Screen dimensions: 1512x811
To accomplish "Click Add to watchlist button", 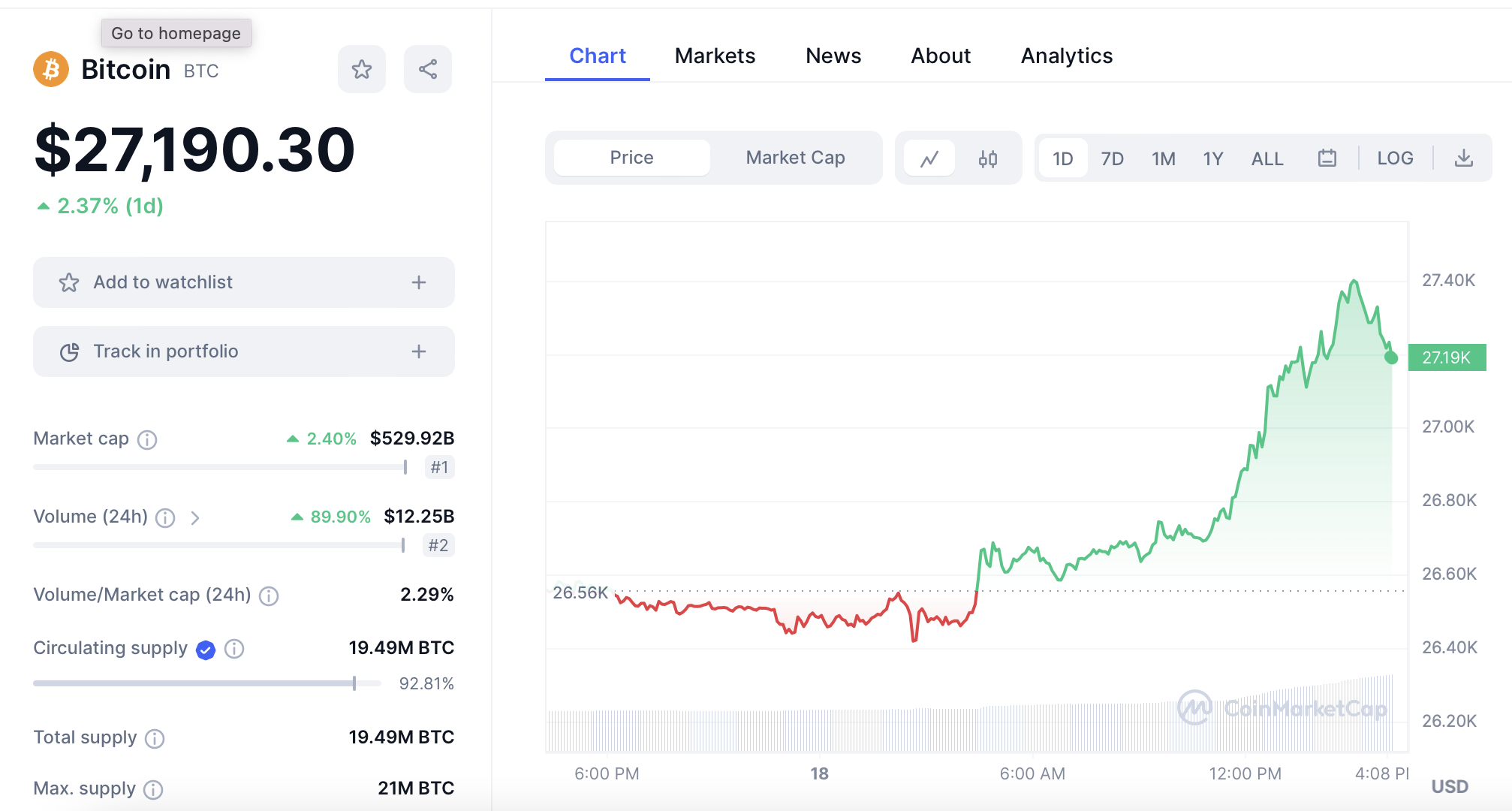I will (x=163, y=282).
